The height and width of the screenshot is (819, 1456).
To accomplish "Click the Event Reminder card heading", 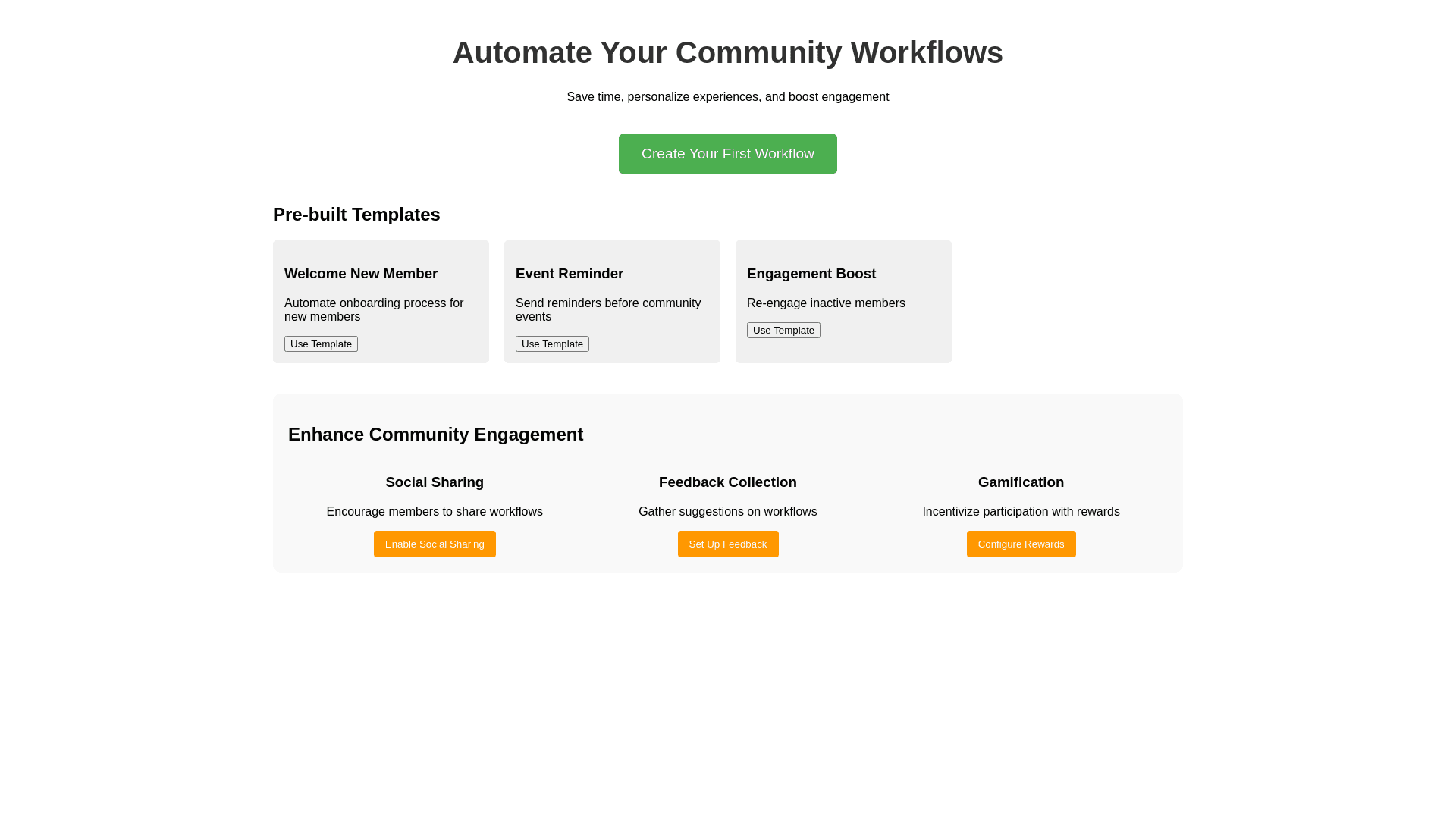I will tap(570, 274).
